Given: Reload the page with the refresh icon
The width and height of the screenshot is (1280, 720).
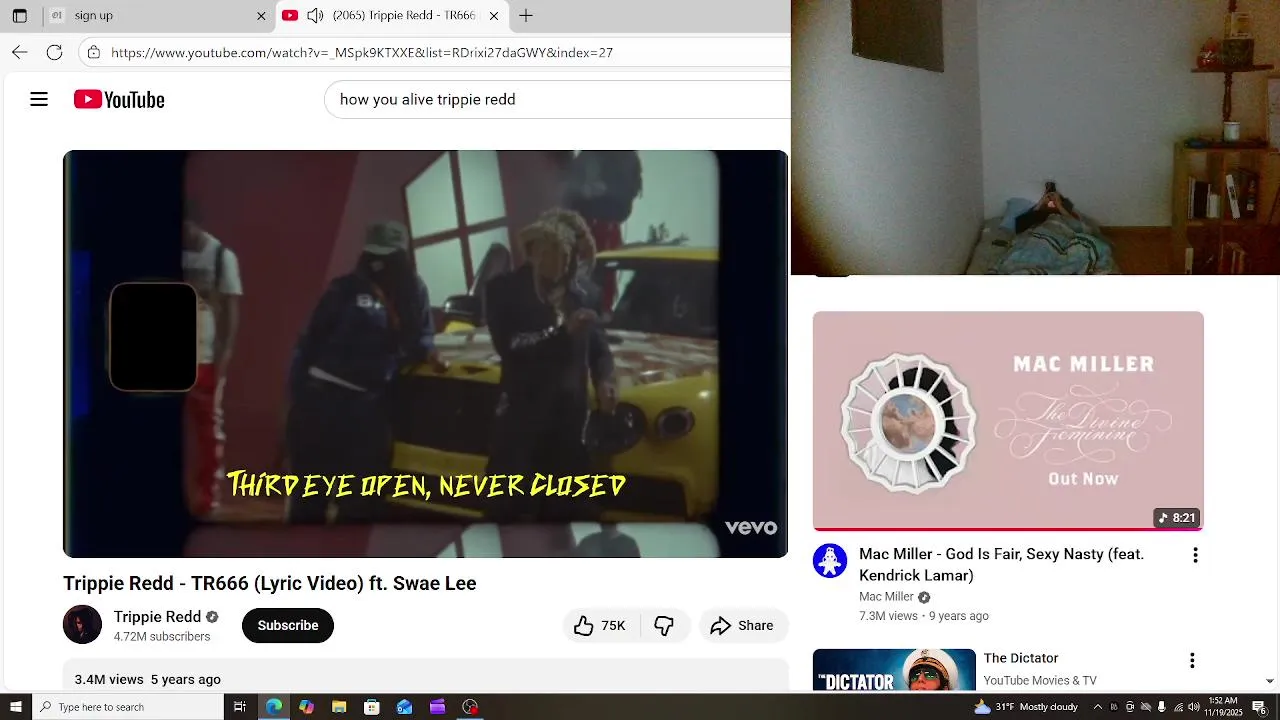Looking at the screenshot, I should (x=55, y=52).
